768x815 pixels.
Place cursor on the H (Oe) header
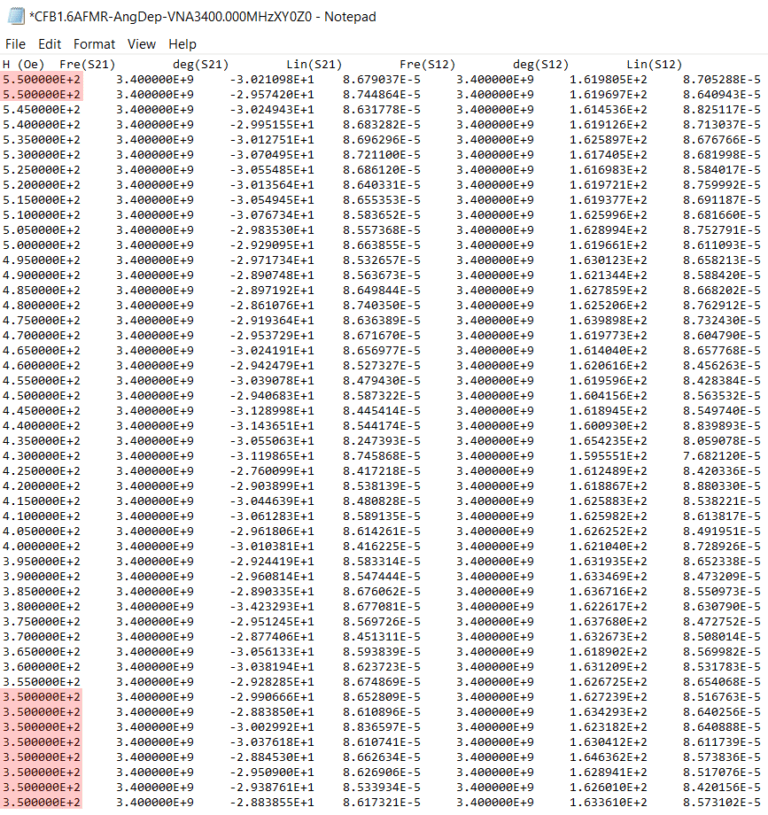click(22, 64)
